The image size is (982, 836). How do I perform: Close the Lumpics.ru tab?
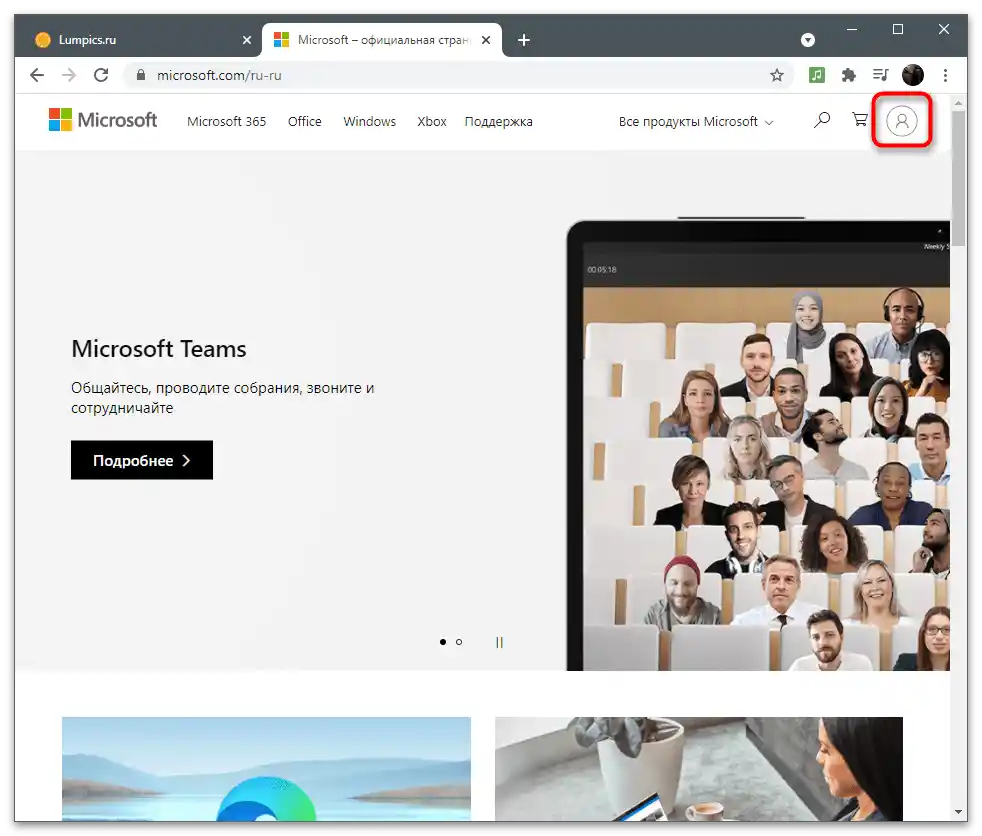click(x=247, y=40)
